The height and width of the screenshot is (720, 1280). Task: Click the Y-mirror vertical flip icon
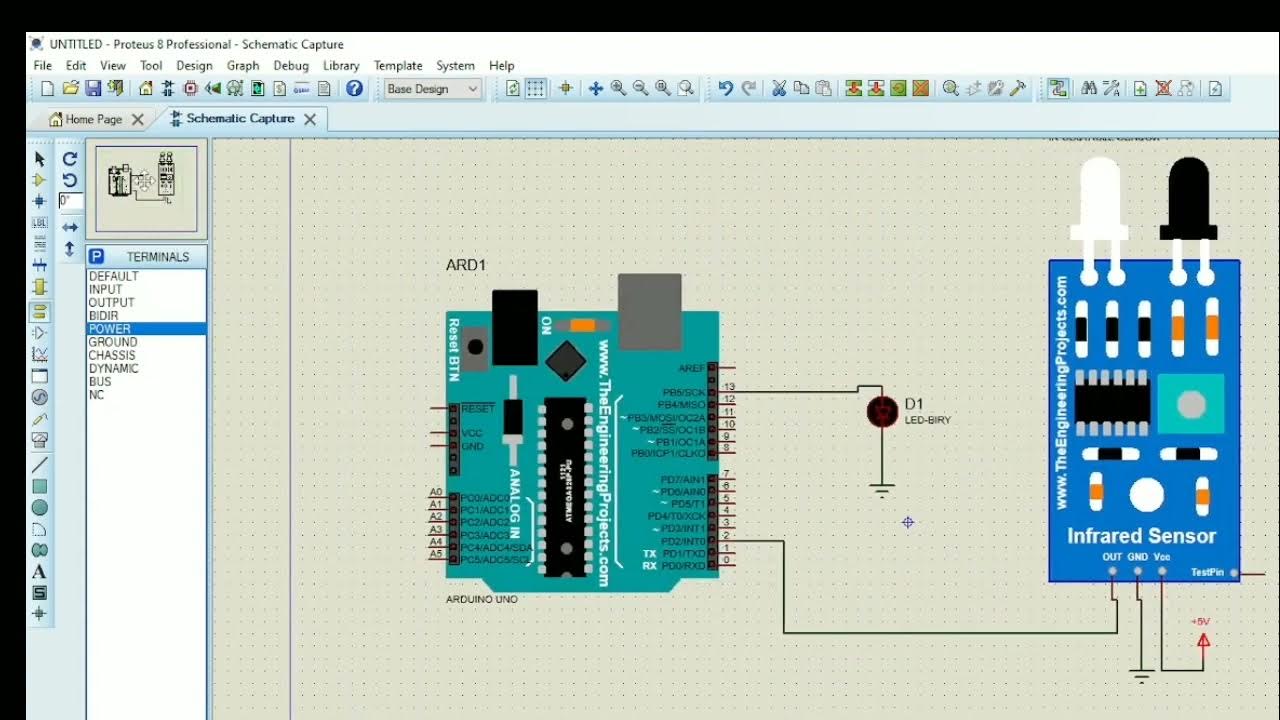pos(70,249)
